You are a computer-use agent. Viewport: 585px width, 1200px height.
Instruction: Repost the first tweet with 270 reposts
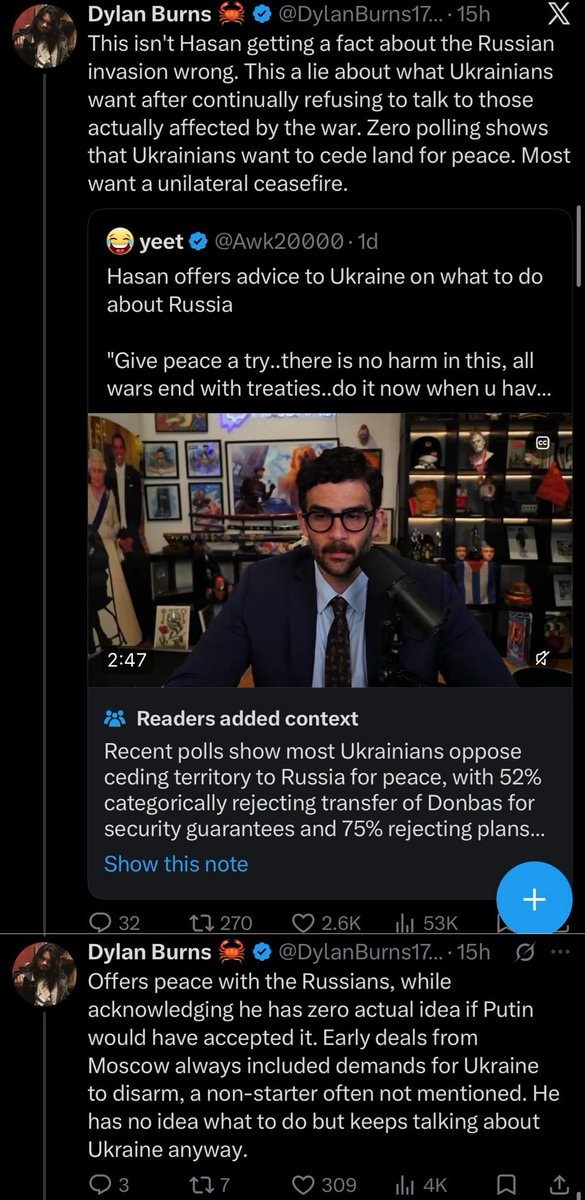click(x=220, y=923)
